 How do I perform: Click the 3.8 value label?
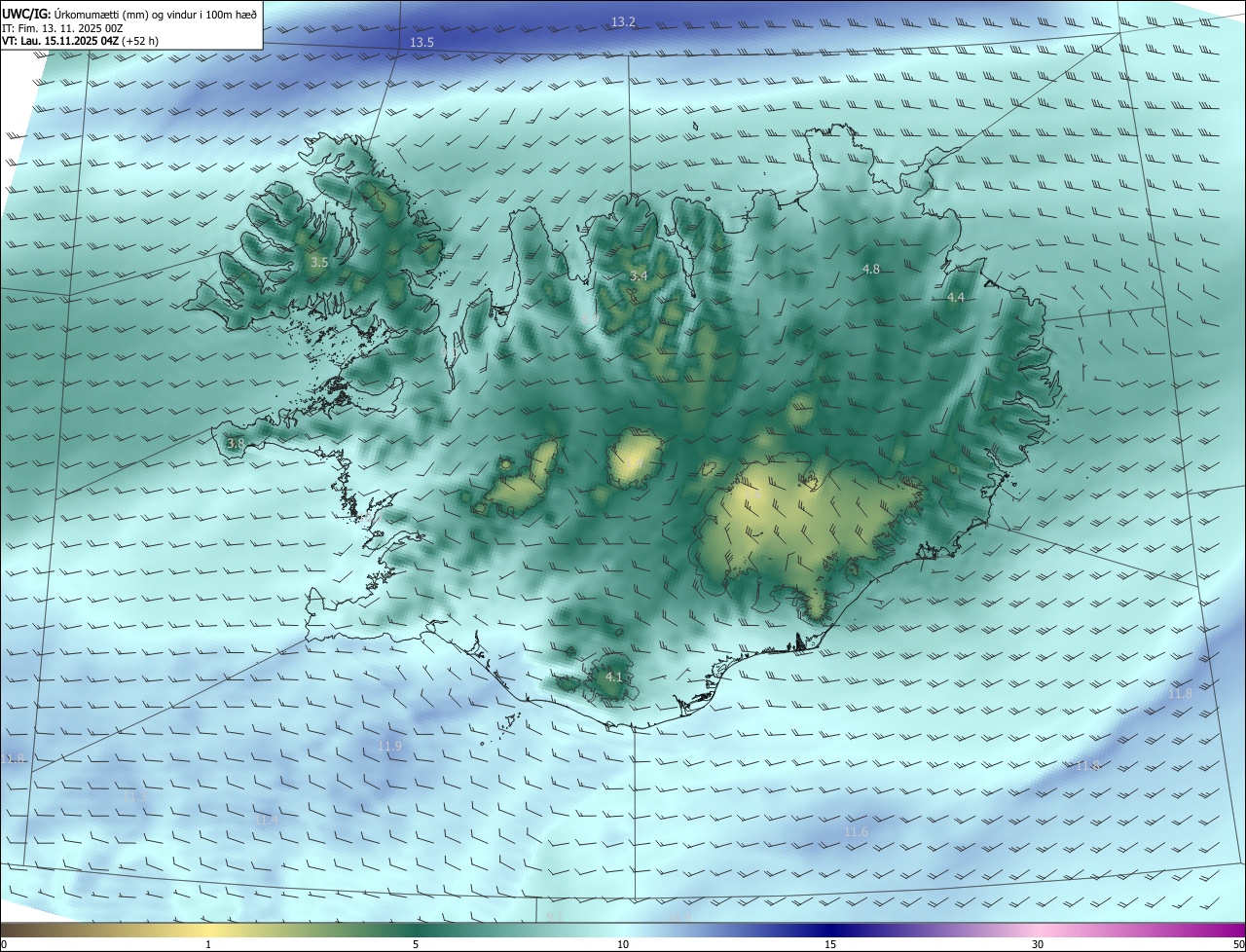coord(236,443)
